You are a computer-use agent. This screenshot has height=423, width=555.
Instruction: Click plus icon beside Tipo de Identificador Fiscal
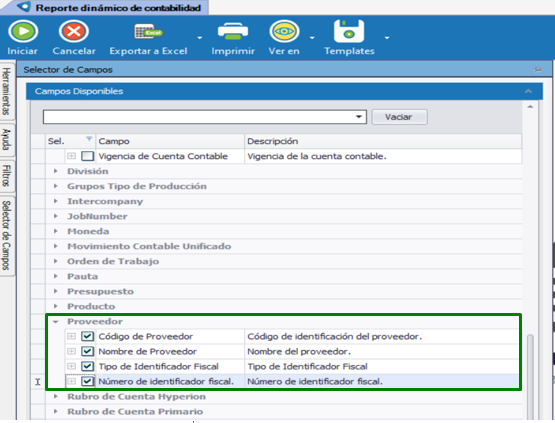click(x=71, y=366)
